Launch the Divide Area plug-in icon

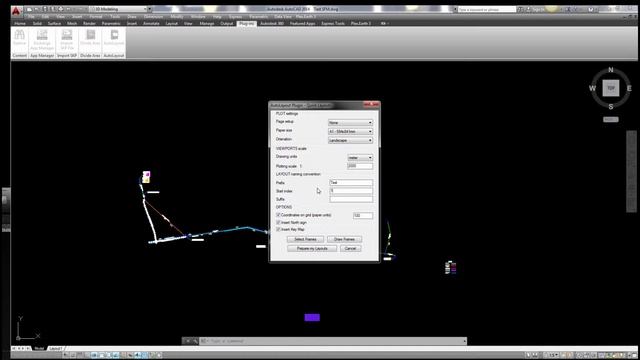coord(90,37)
